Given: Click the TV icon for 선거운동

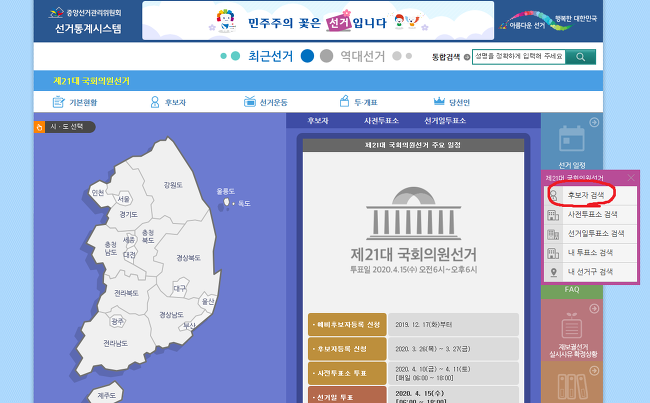Looking at the screenshot, I should tap(250, 101).
